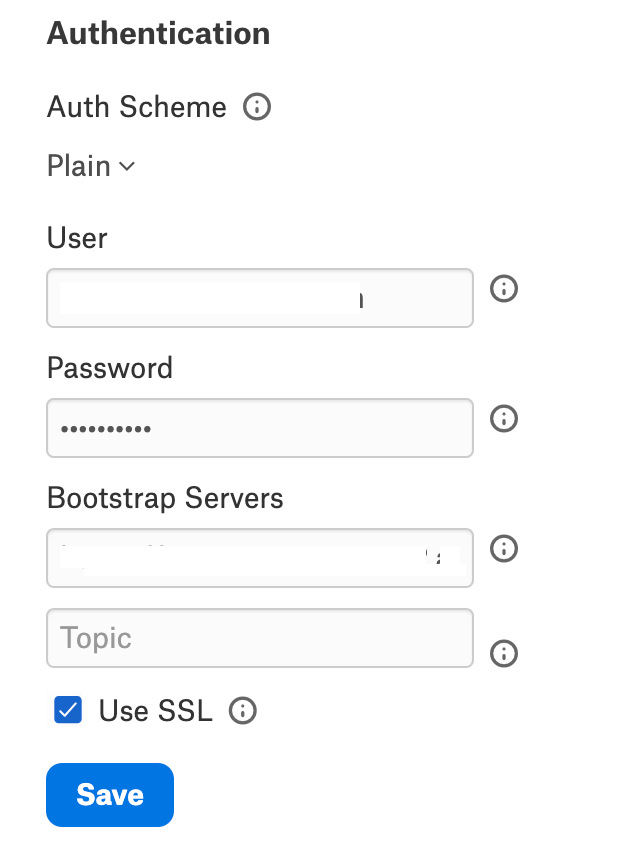Screen dimensions: 640x846
Task: Click the Authentication section heading
Action: pyautogui.click(x=159, y=33)
